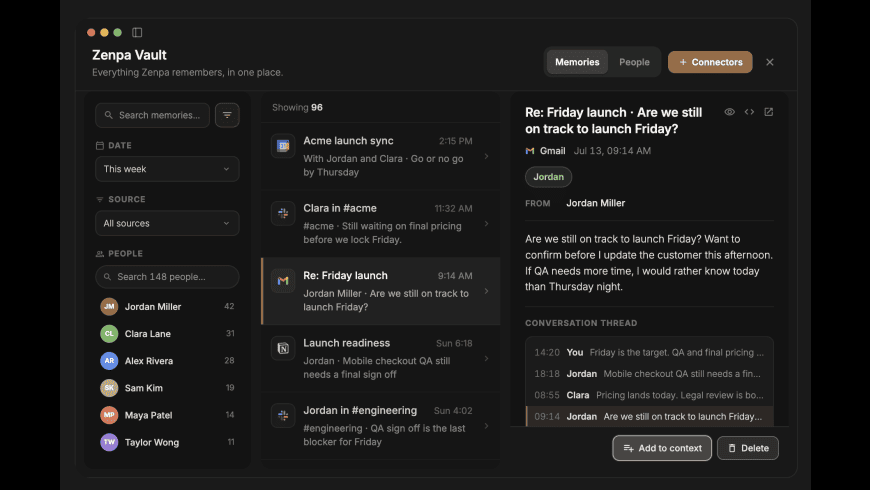This screenshot has width=870, height=490.
Task: Click Jordan Miller's JM avatar
Action: click(109, 306)
